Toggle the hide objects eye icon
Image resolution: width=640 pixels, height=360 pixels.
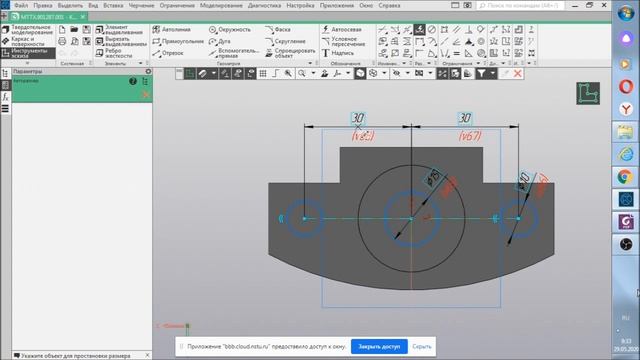(396, 73)
